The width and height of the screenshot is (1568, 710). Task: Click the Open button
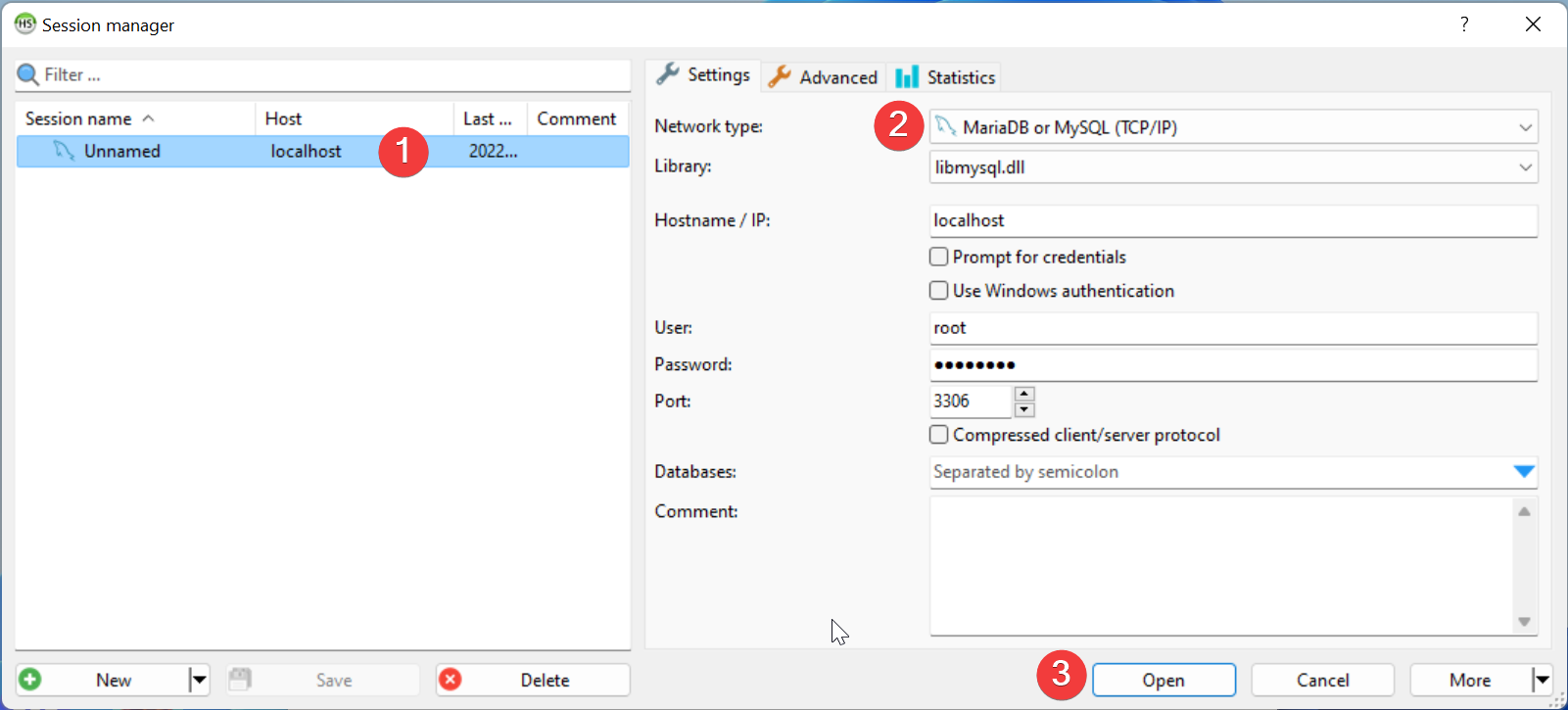pos(1164,680)
